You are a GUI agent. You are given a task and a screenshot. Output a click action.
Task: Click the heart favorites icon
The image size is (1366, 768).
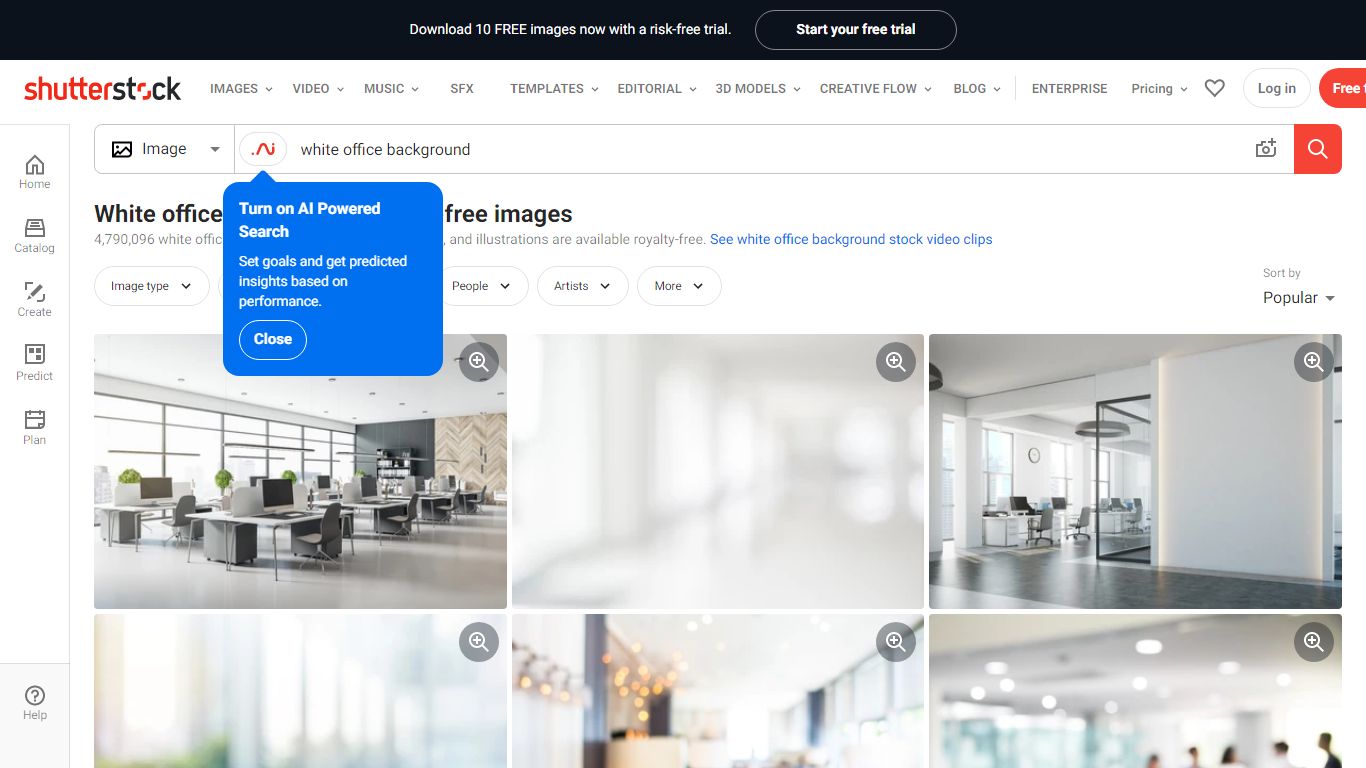(1214, 88)
